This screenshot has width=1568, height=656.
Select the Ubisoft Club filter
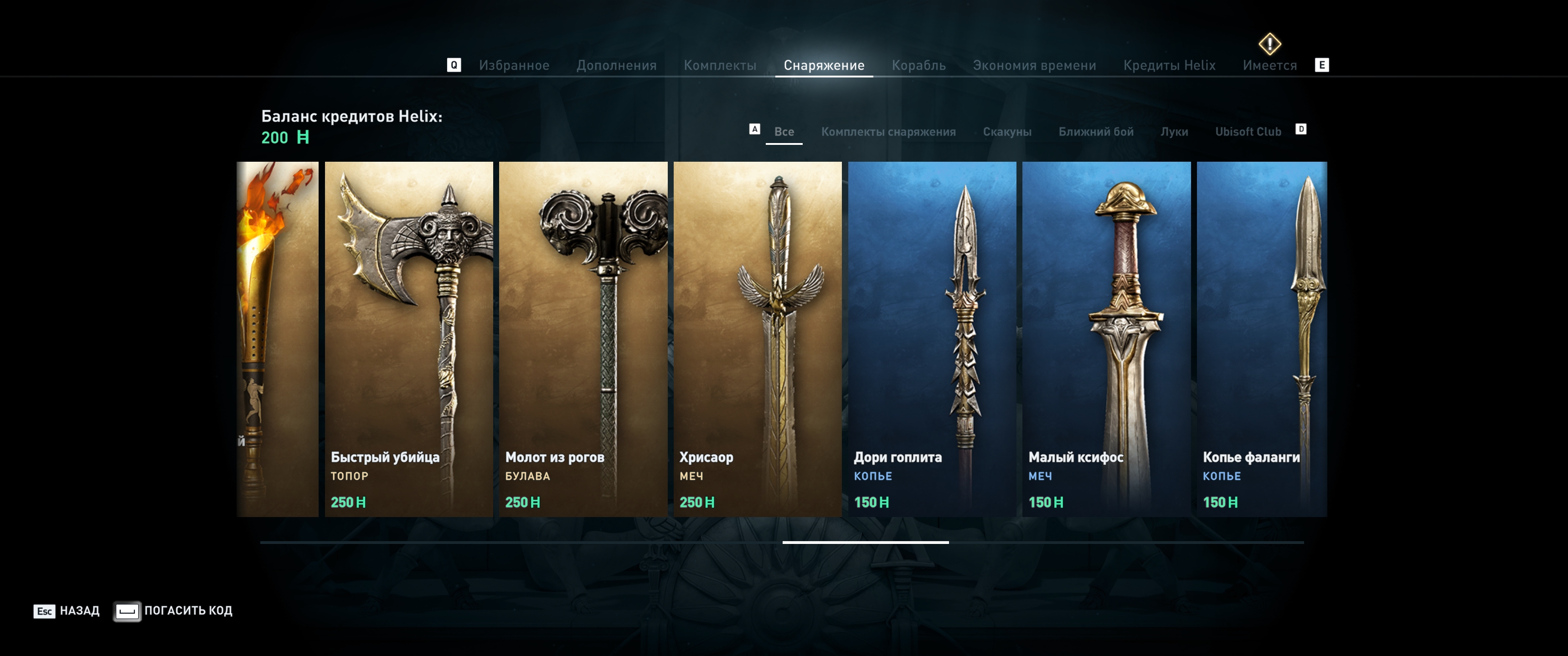[1248, 132]
